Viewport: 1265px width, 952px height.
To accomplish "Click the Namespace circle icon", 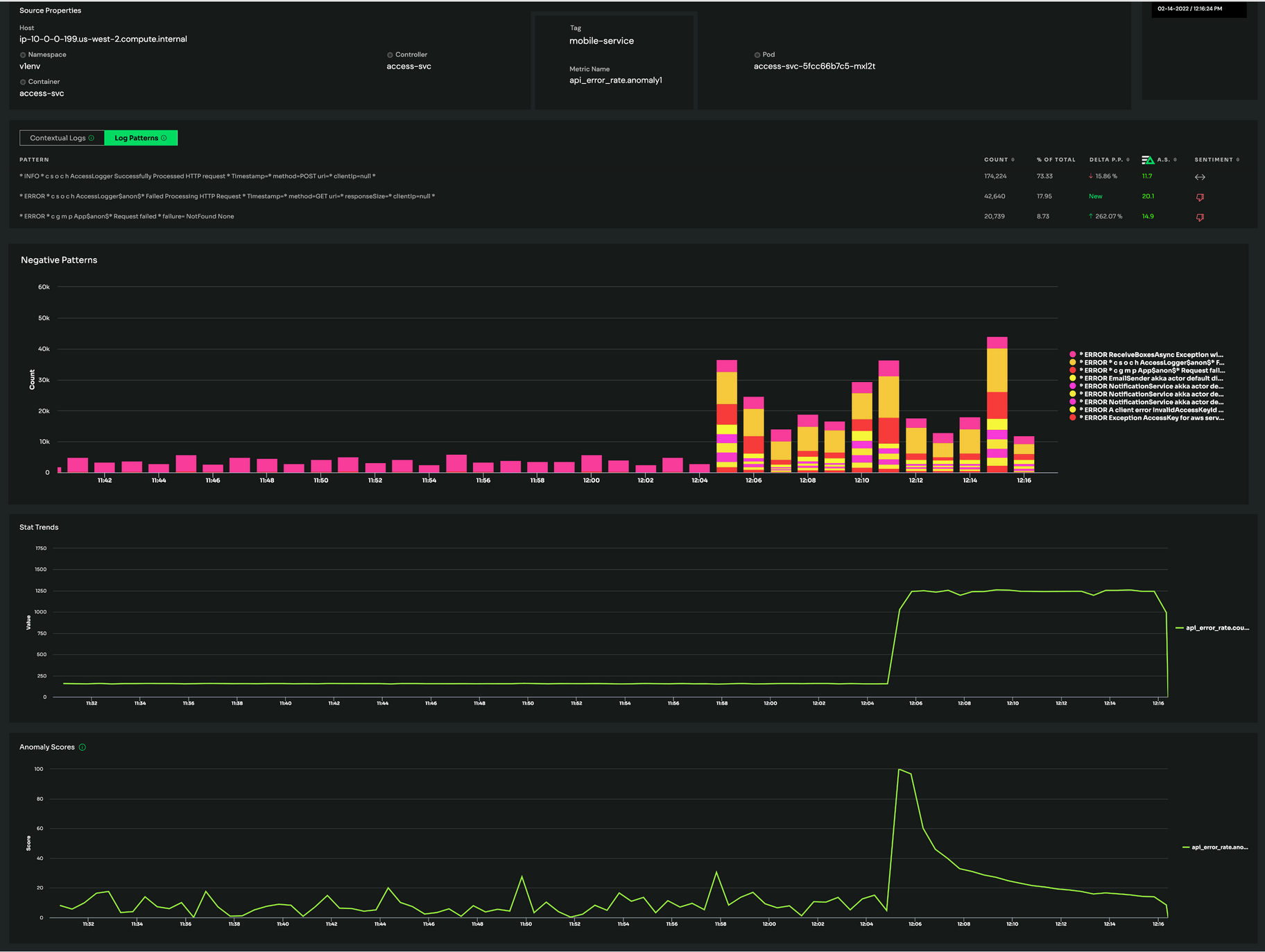I will (23, 55).
